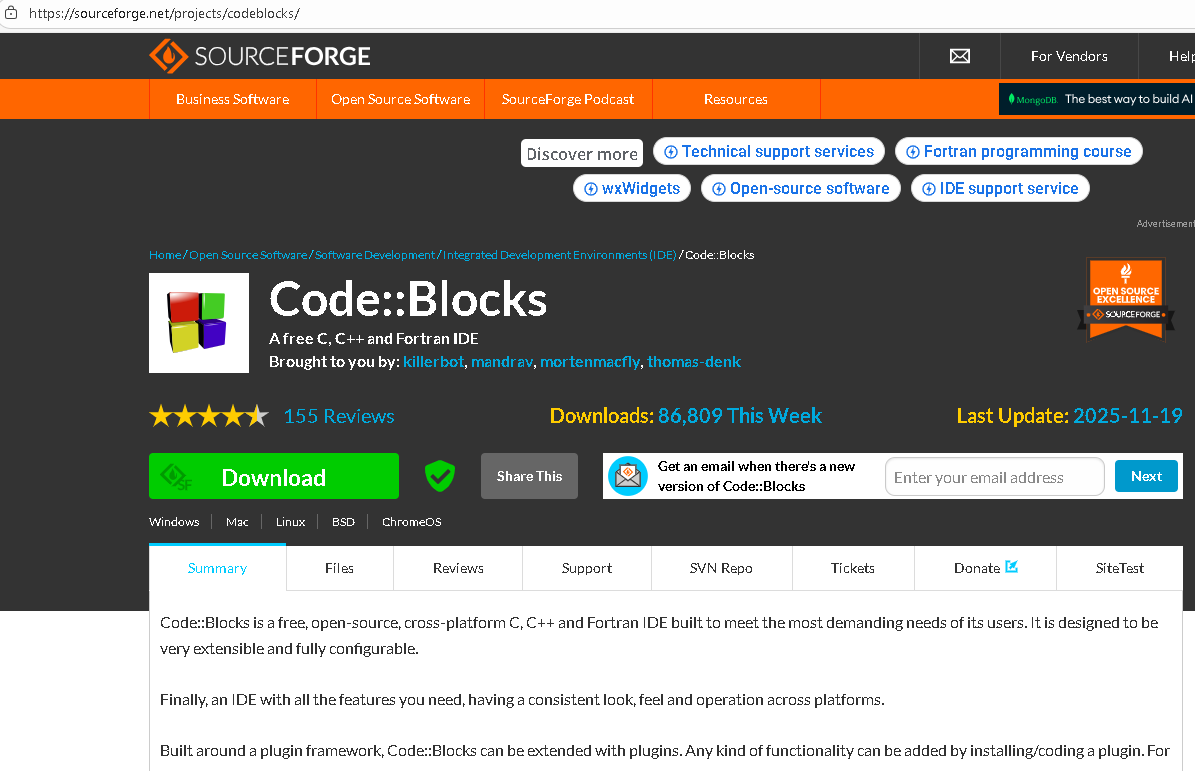This screenshot has height=771, width=1195.
Task: Open the SVN Repo tab
Action: (x=721, y=568)
